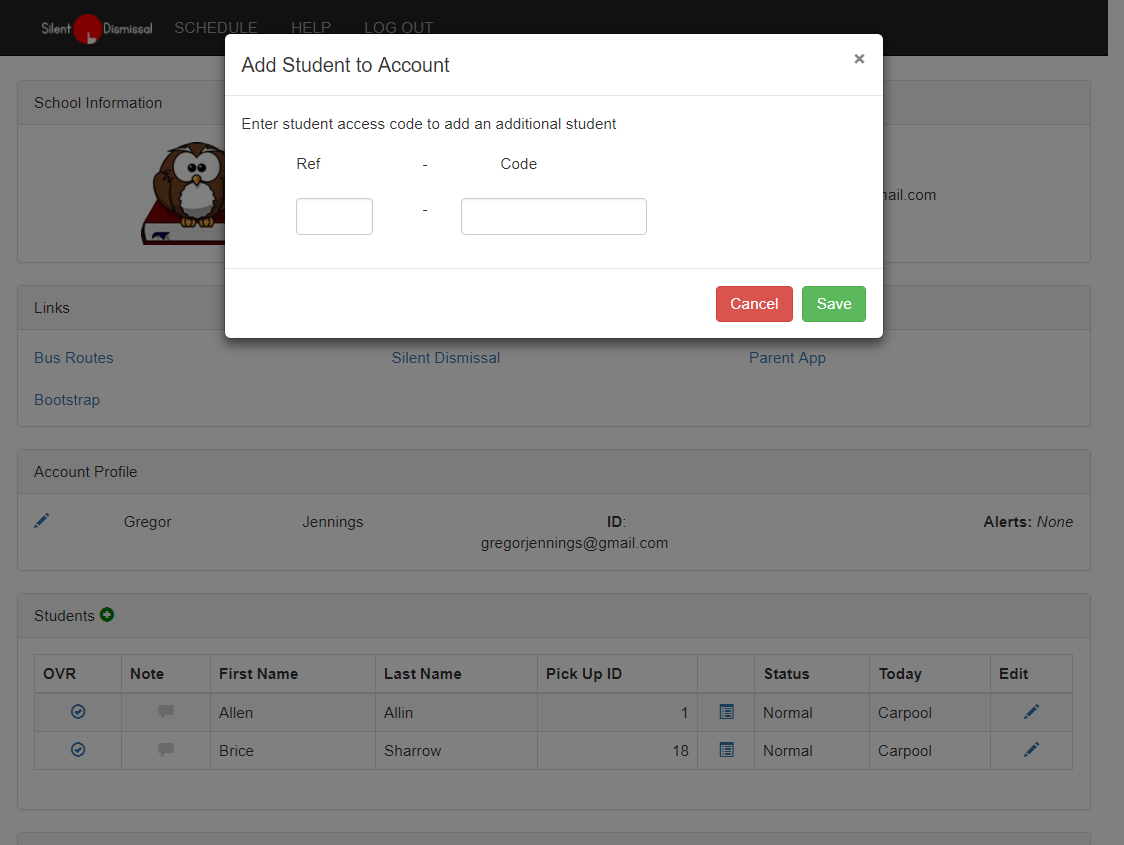This screenshot has height=845, width=1124.
Task: Click the green add student plus icon
Action: pyautogui.click(x=107, y=615)
